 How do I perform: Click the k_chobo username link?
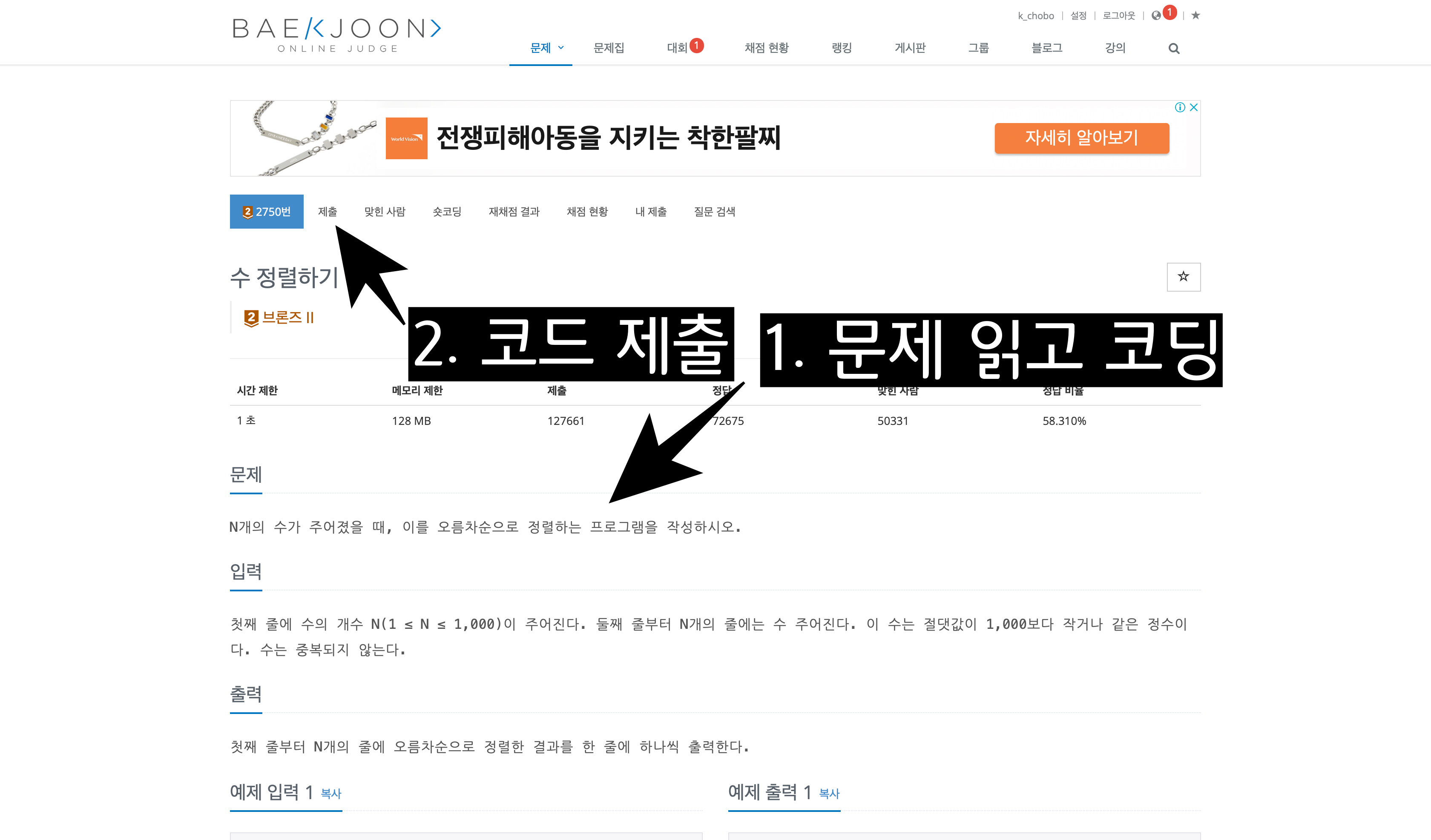[x=1036, y=16]
